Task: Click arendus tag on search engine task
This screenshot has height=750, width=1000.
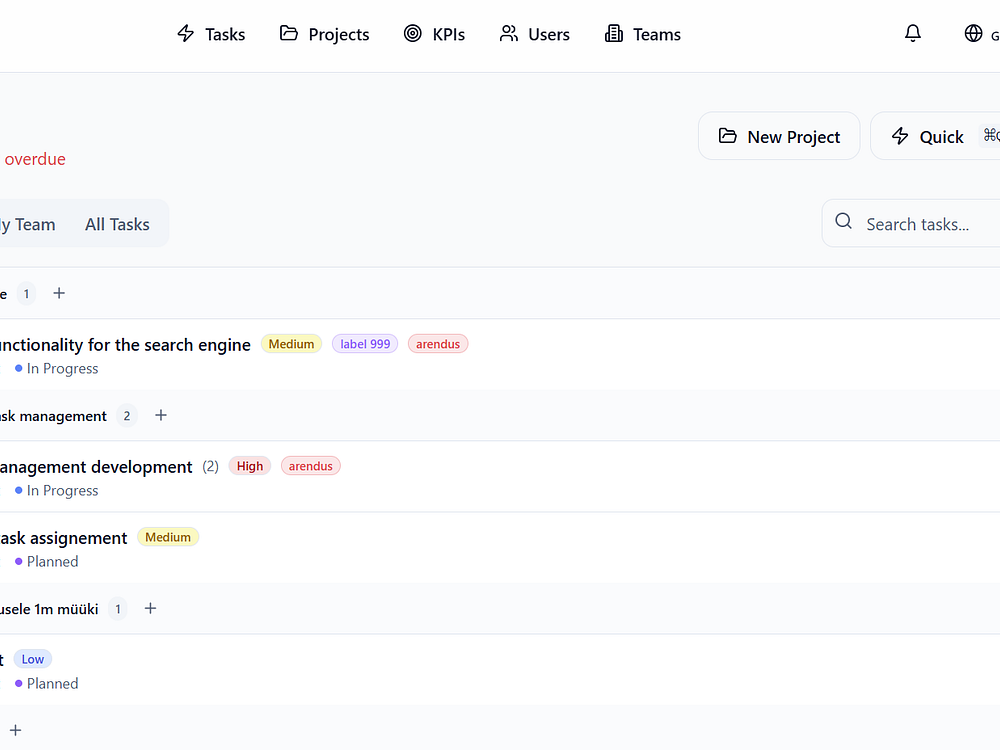Action: (x=438, y=344)
